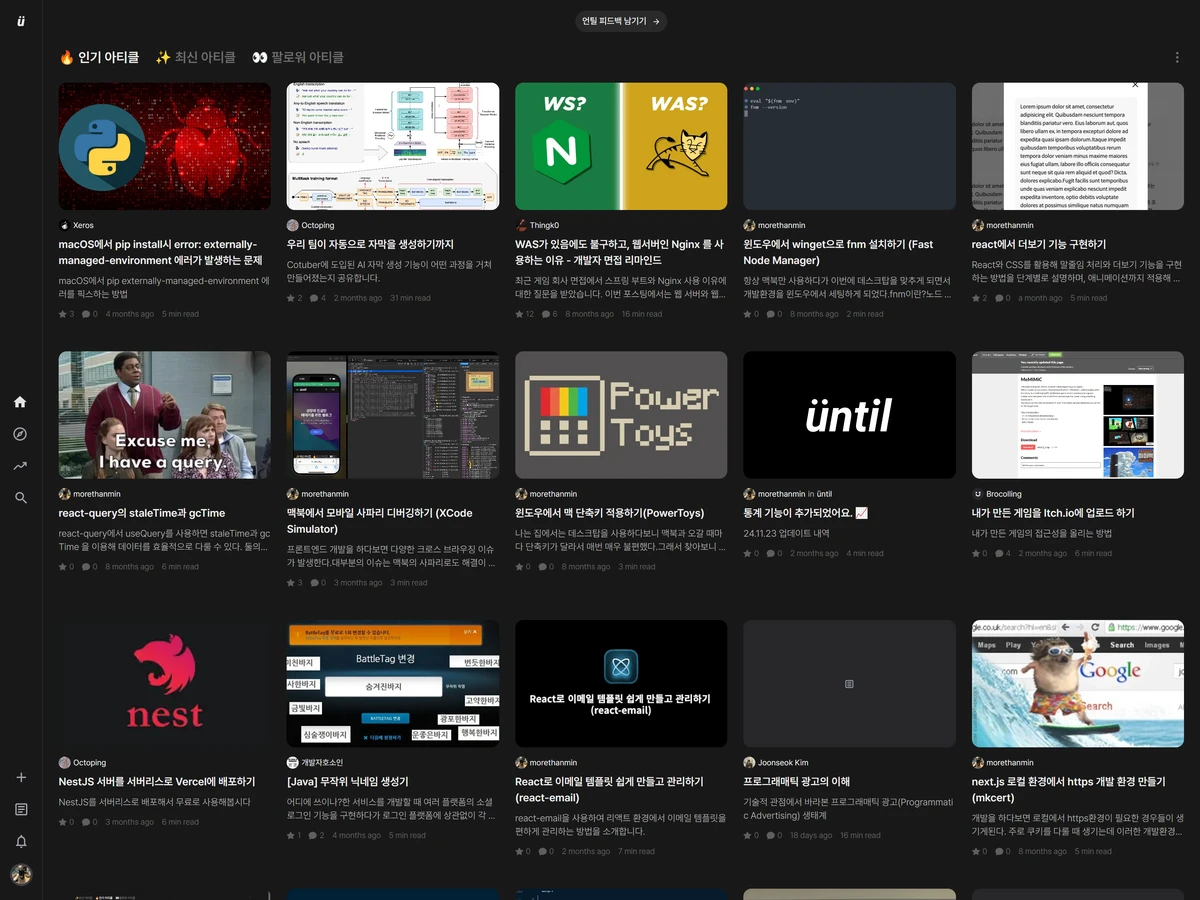Open the PowerToys article thumbnail
1200x900 pixels.
point(621,415)
